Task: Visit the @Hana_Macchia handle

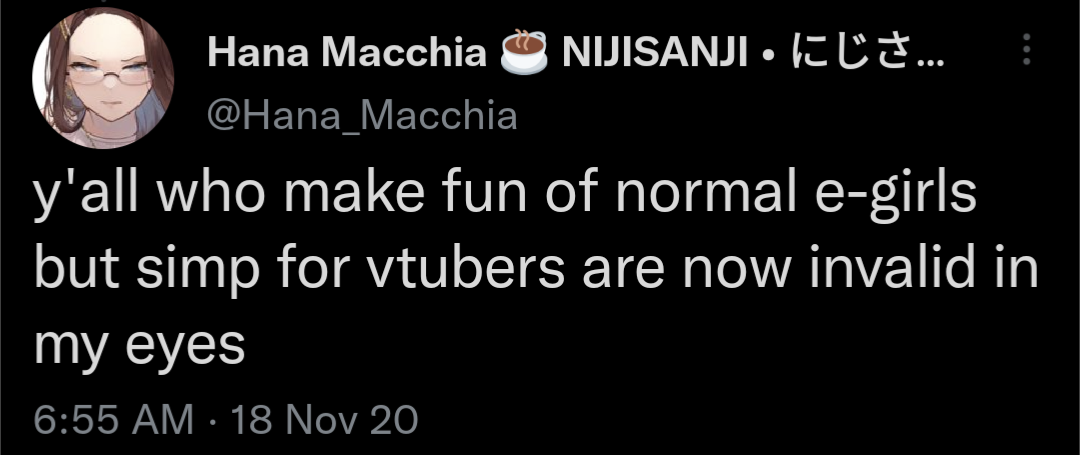Action: click(x=362, y=116)
